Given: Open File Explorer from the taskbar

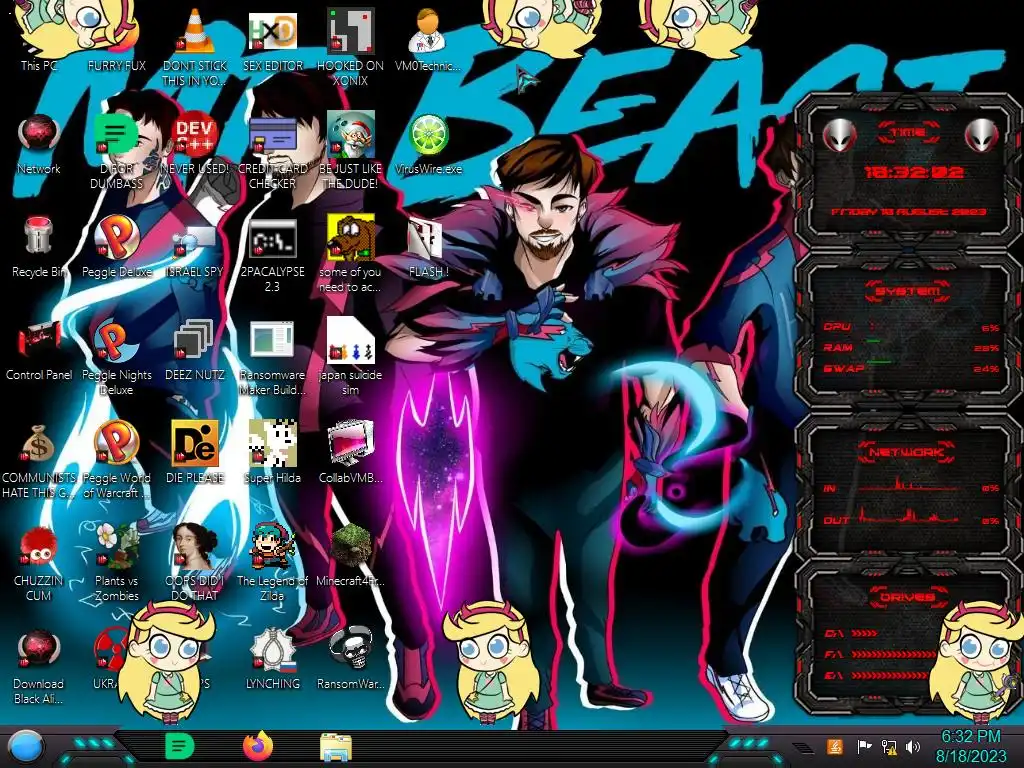Looking at the screenshot, I should (336, 747).
